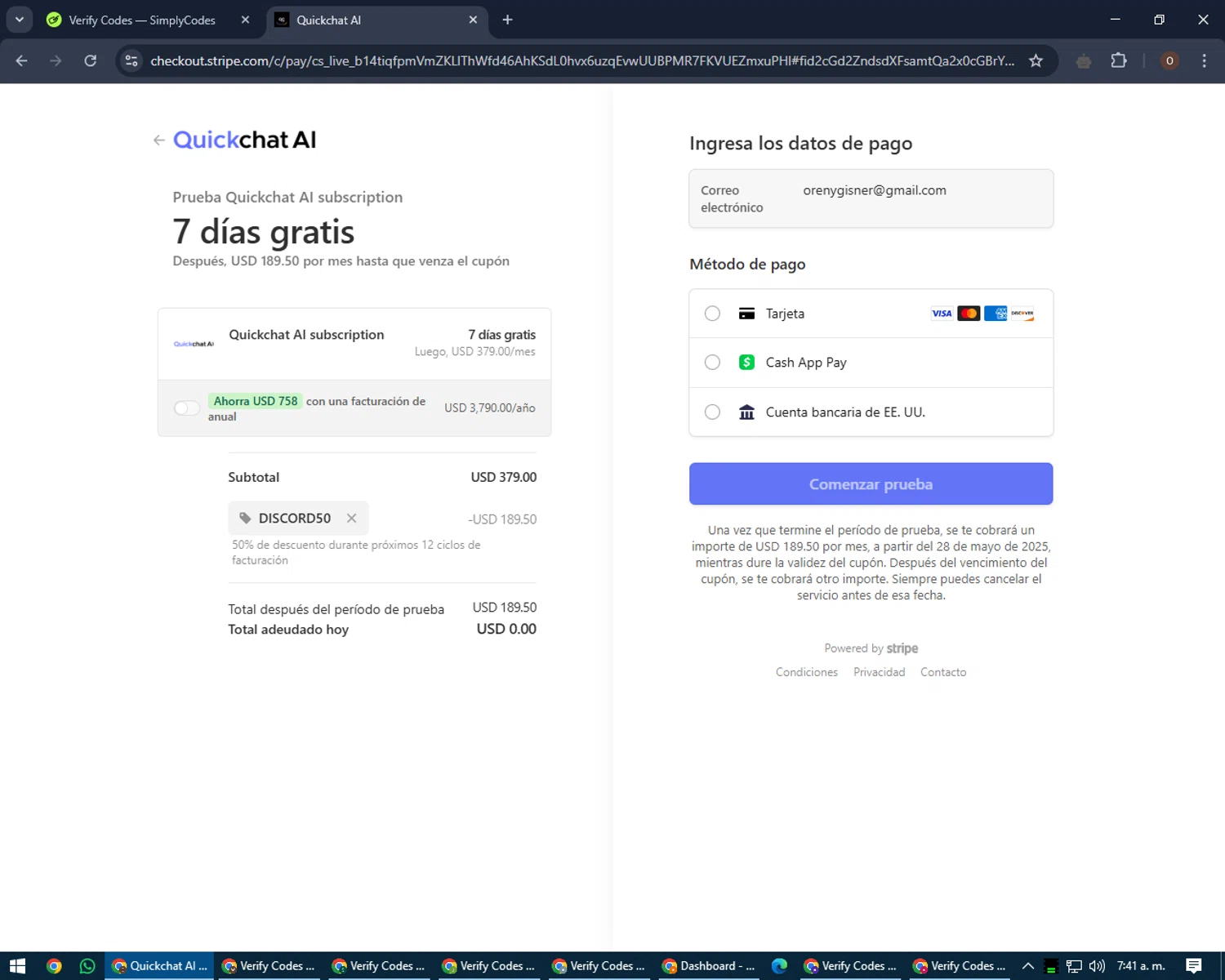Reload the current page

coord(91,61)
